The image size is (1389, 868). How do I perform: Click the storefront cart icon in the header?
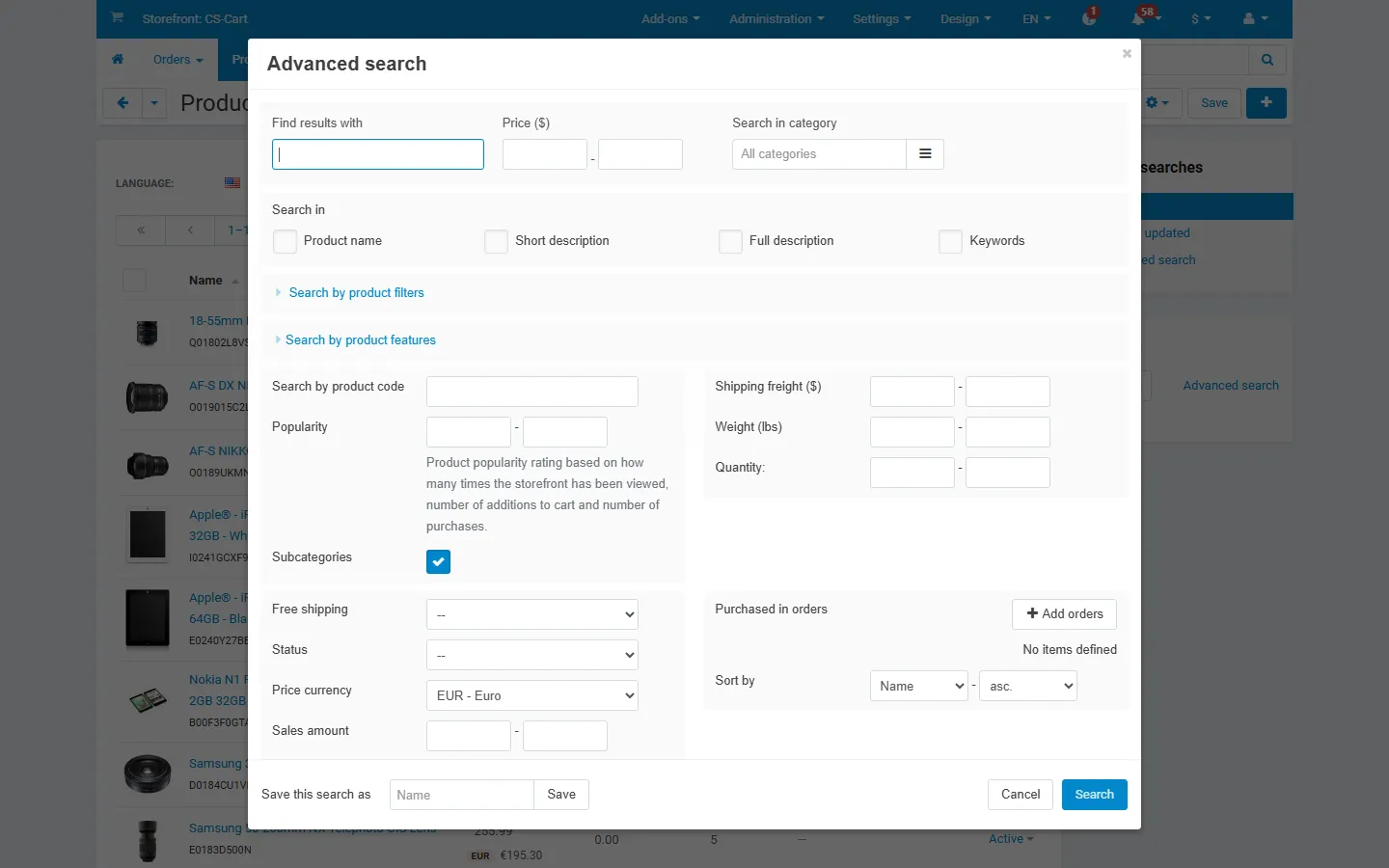pyautogui.click(x=118, y=17)
